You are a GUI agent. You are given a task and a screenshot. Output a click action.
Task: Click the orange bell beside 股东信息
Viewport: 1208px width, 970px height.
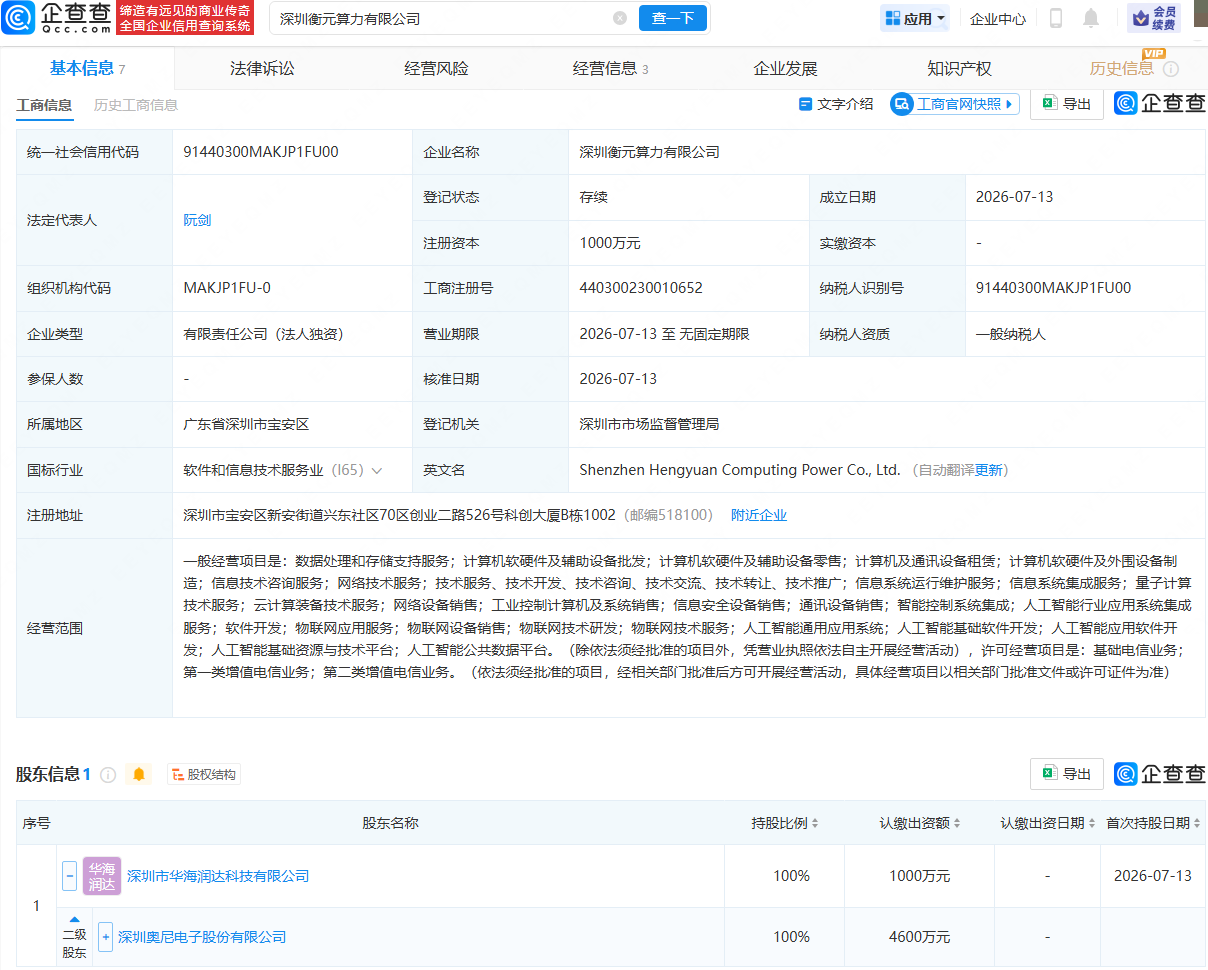139,774
